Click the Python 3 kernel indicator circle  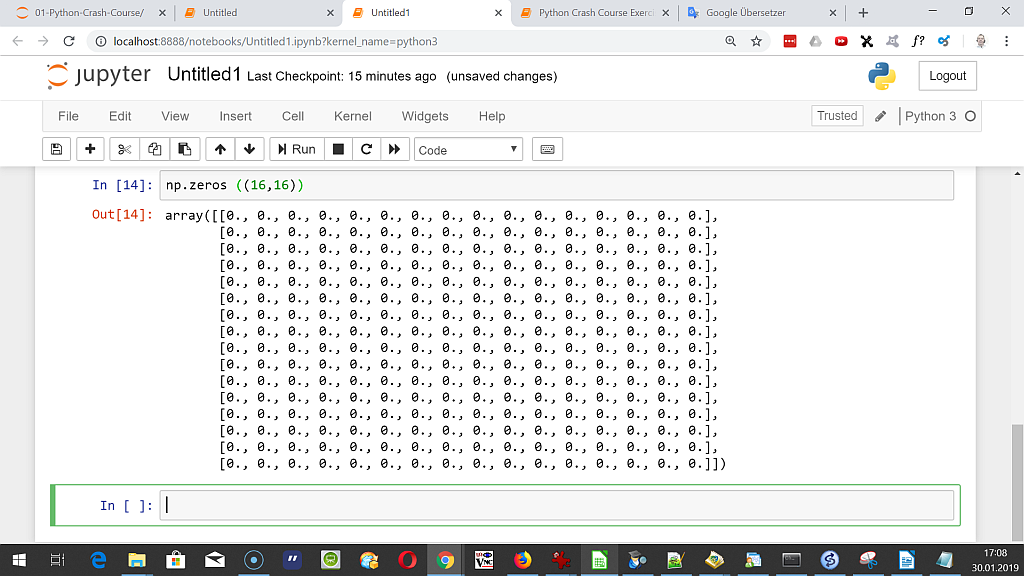[970, 116]
